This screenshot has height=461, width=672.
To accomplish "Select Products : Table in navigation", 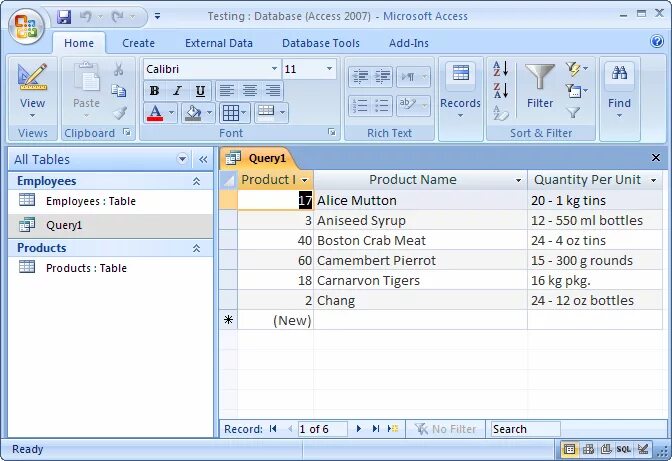I will click(x=111, y=268).
